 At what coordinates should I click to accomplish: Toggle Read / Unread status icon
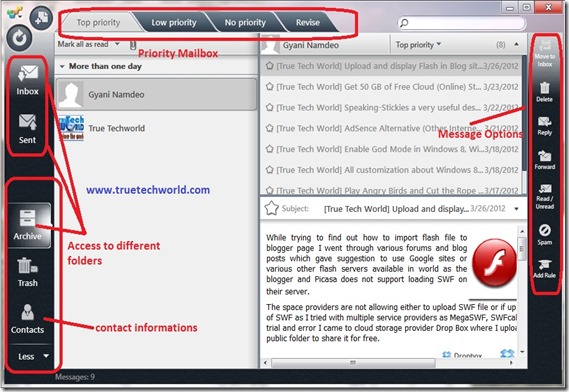pos(544,196)
